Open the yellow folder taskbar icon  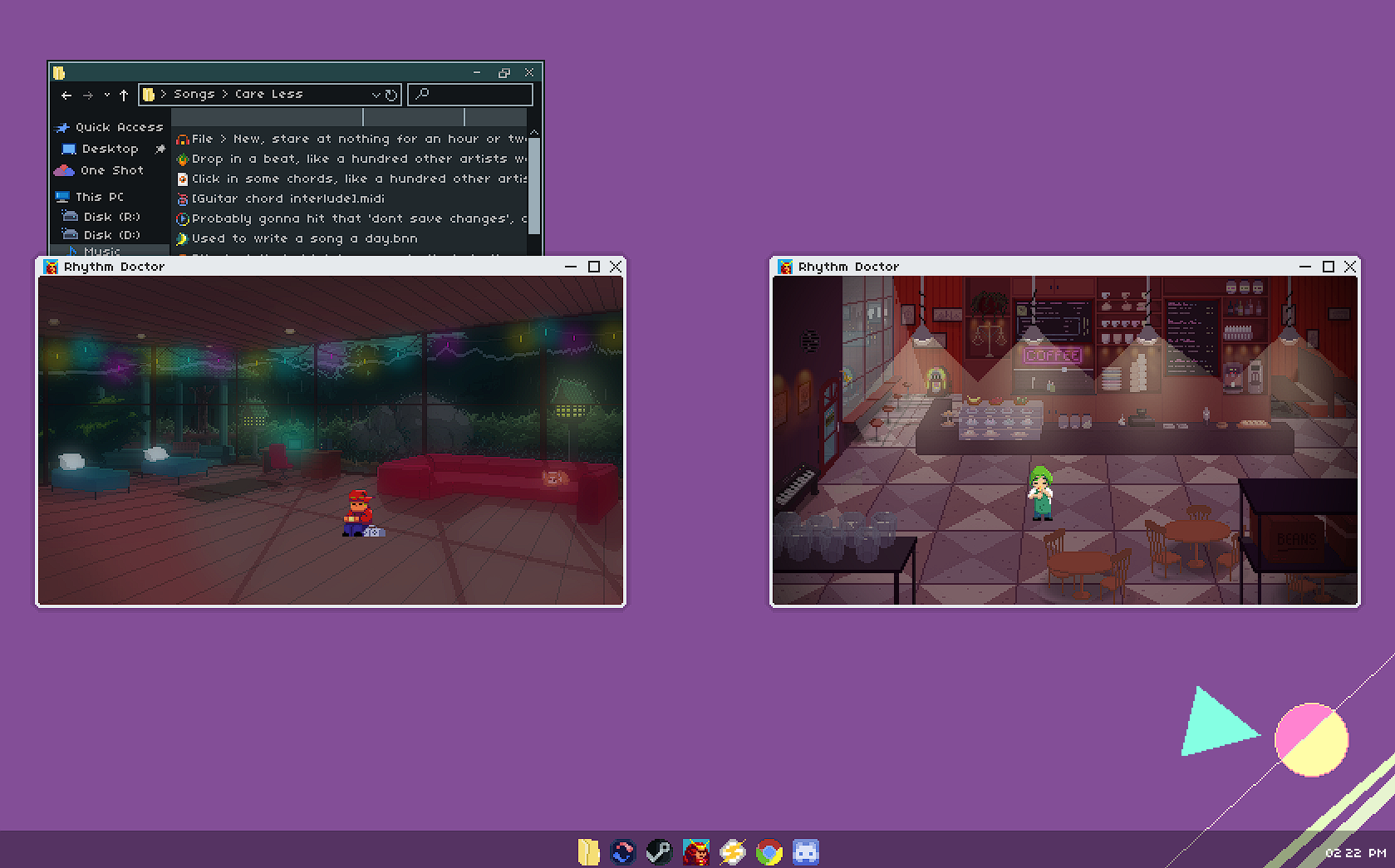[x=588, y=852]
